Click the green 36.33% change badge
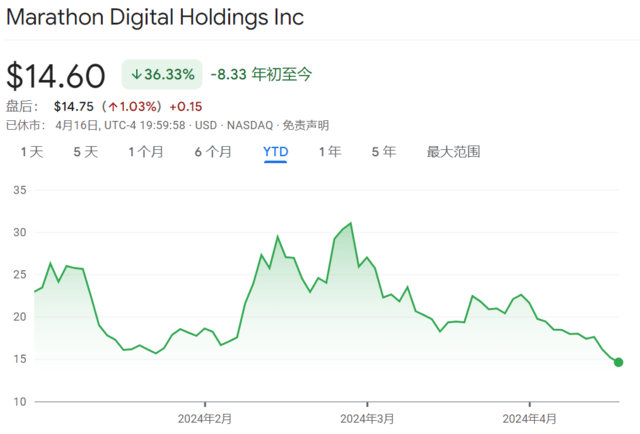The image size is (640, 434). [162, 75]
